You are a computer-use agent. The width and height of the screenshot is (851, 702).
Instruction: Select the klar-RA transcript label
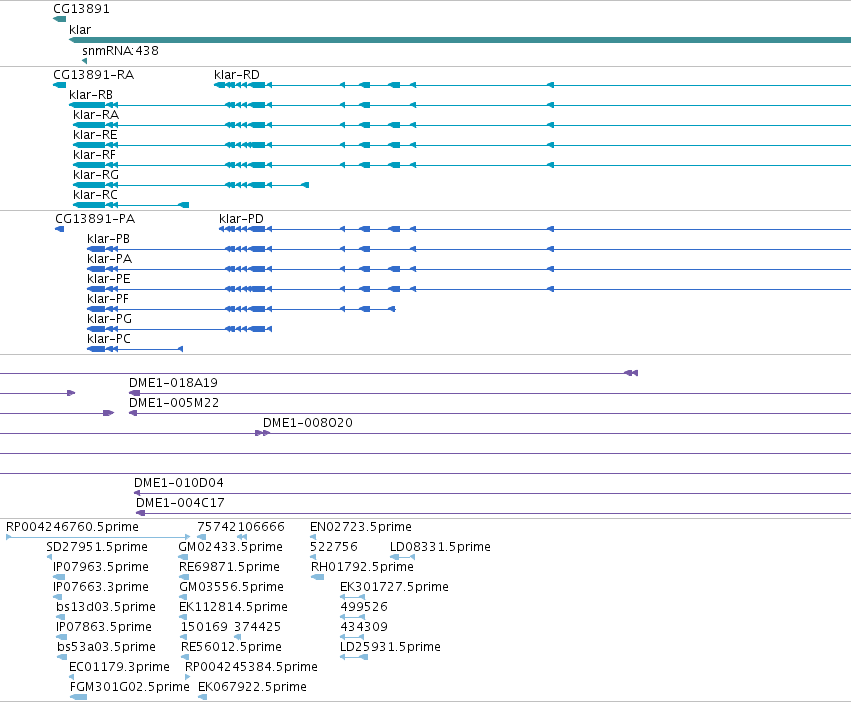click(96, 115)
